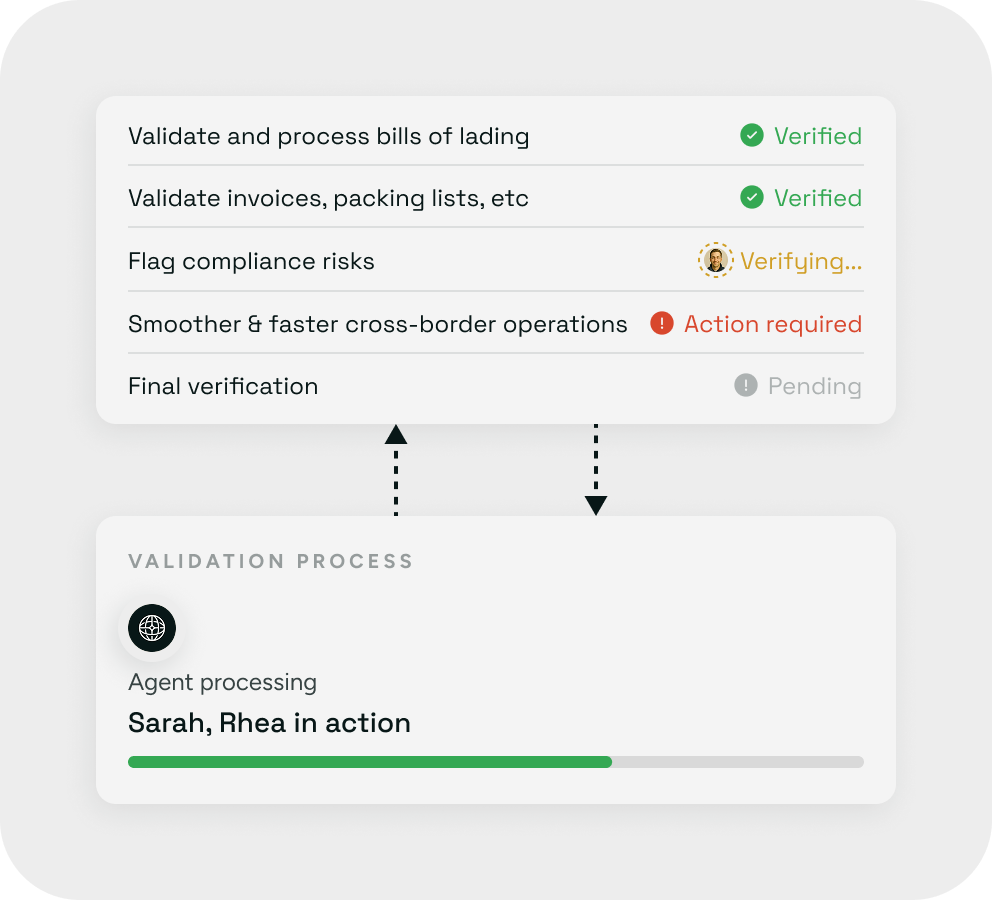Select Validate invoices, packing lists row
Image resolution: width=992 pixels, height=900 pixels.
[x=496, y=198]
